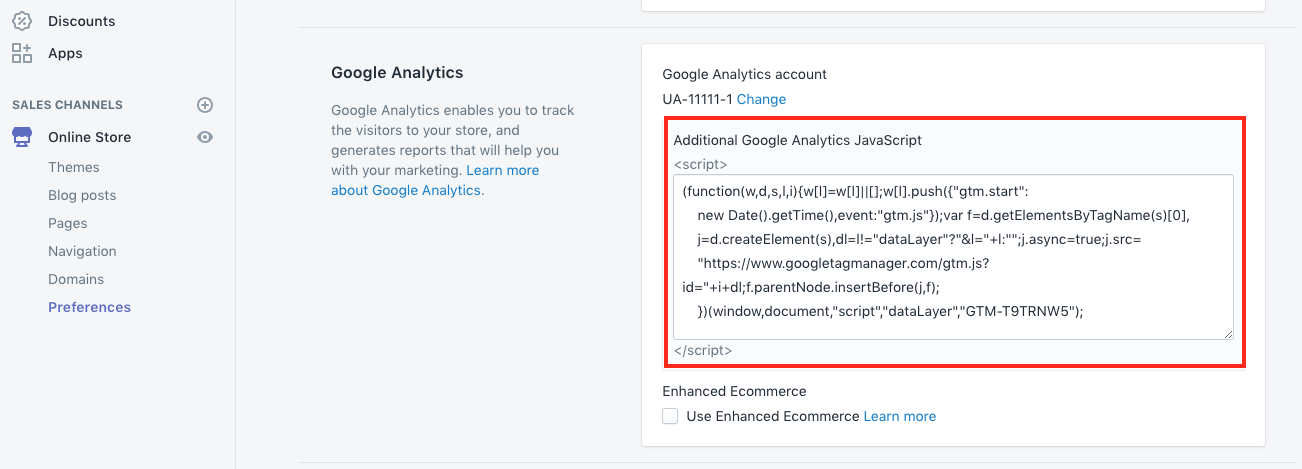Click the Apps grid icon
This screenshot has height=469, width=1302.
[21, 53]
